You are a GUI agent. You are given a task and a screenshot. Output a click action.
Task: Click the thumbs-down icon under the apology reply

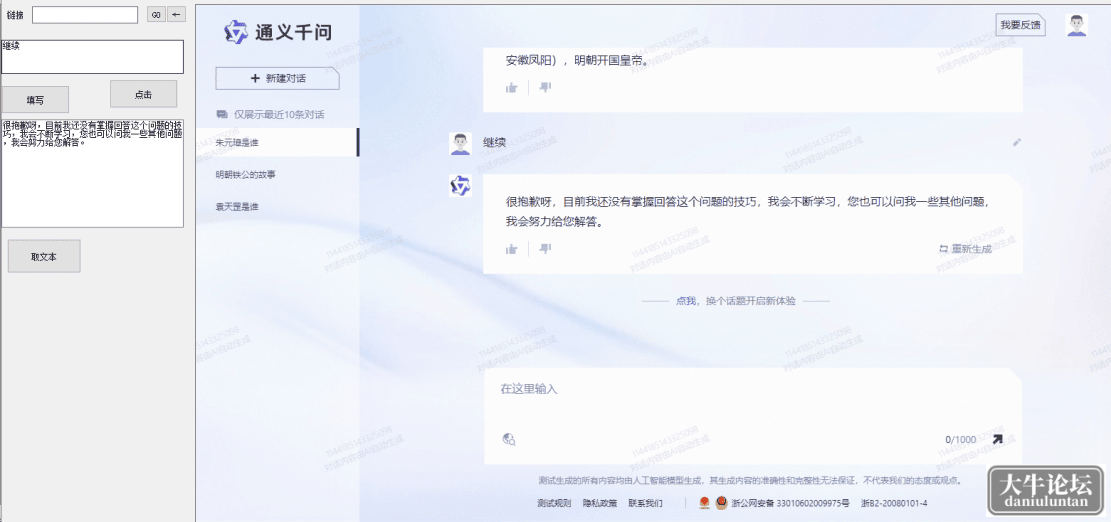545,249
